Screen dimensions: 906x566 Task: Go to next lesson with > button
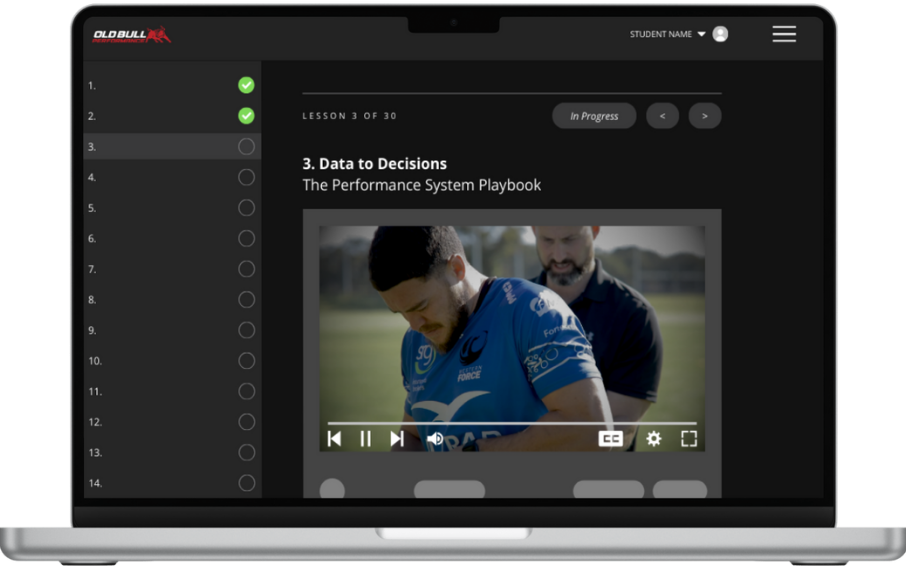click(x=705, y=116)
